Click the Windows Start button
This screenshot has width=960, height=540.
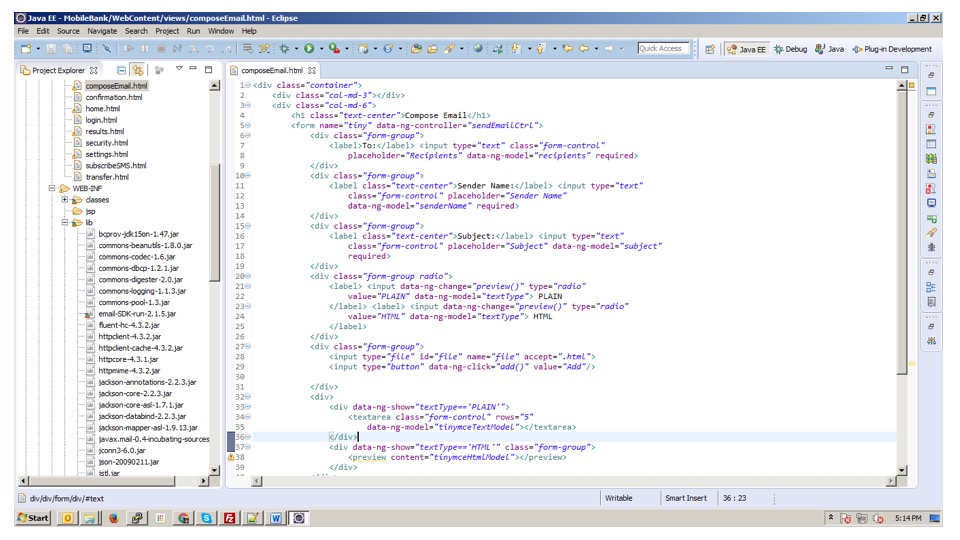33,518
